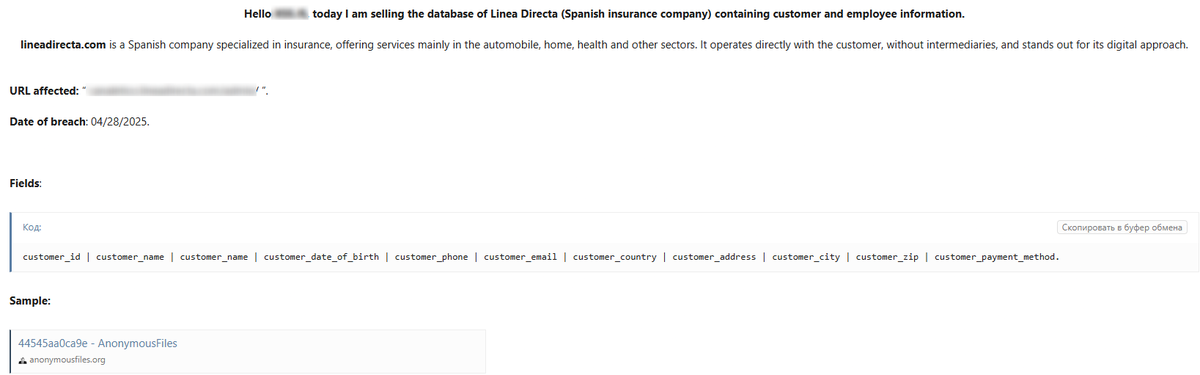Click the customer_id field name
The height and width of the screenshot is (375, 1200).
52,257
